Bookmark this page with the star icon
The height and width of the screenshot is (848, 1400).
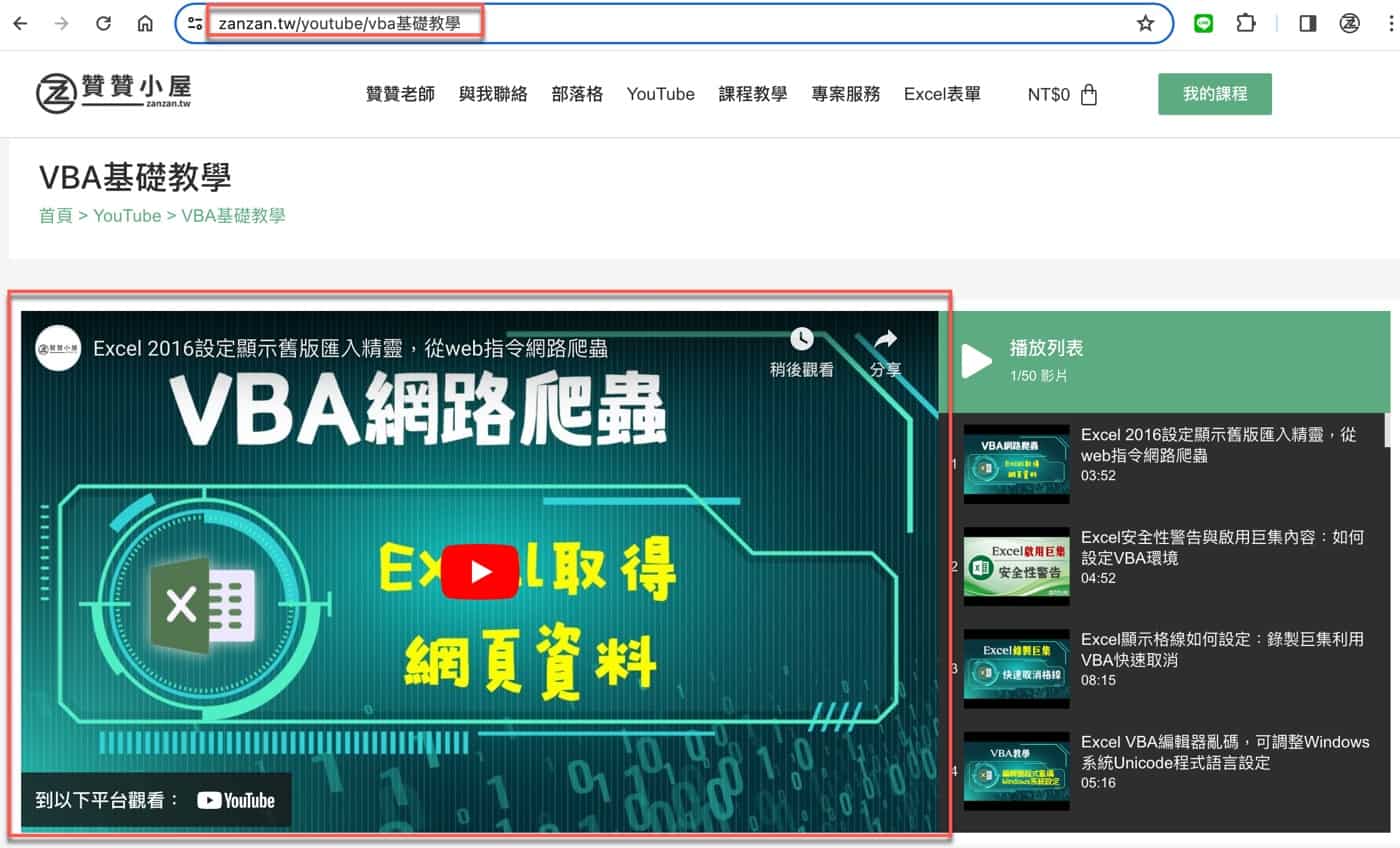pos(1145,23)
